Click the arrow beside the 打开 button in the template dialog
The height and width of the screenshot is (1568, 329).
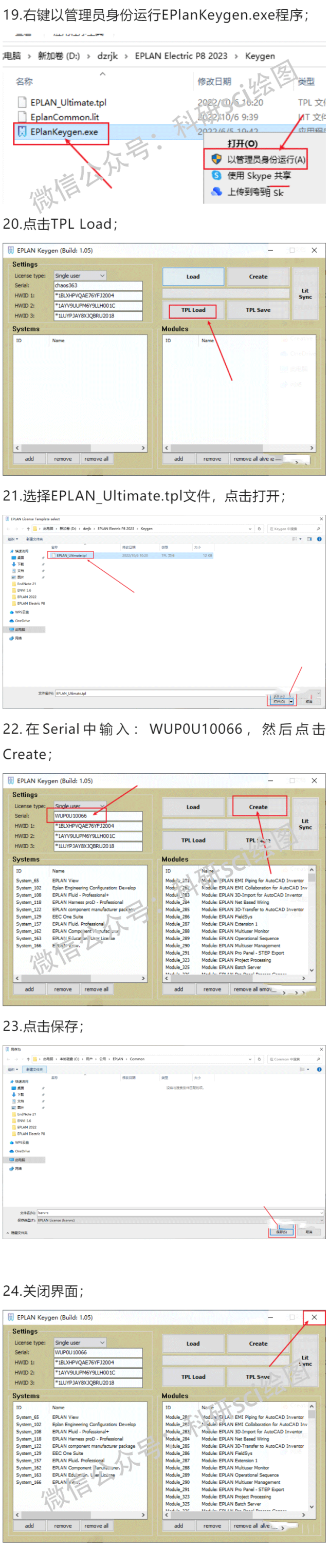click(x=291, y=701)
